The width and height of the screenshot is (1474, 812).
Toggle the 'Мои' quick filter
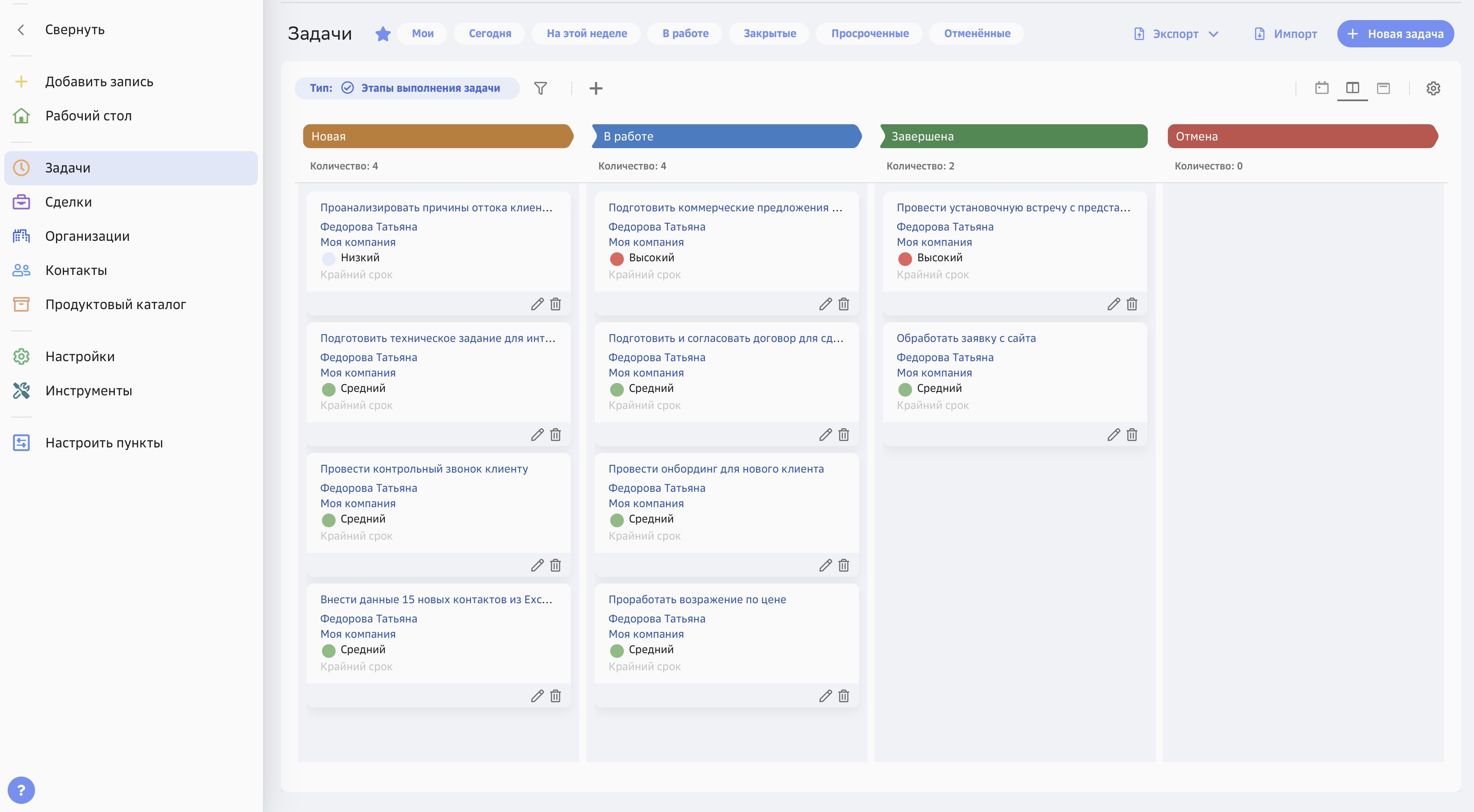[422, 34]
